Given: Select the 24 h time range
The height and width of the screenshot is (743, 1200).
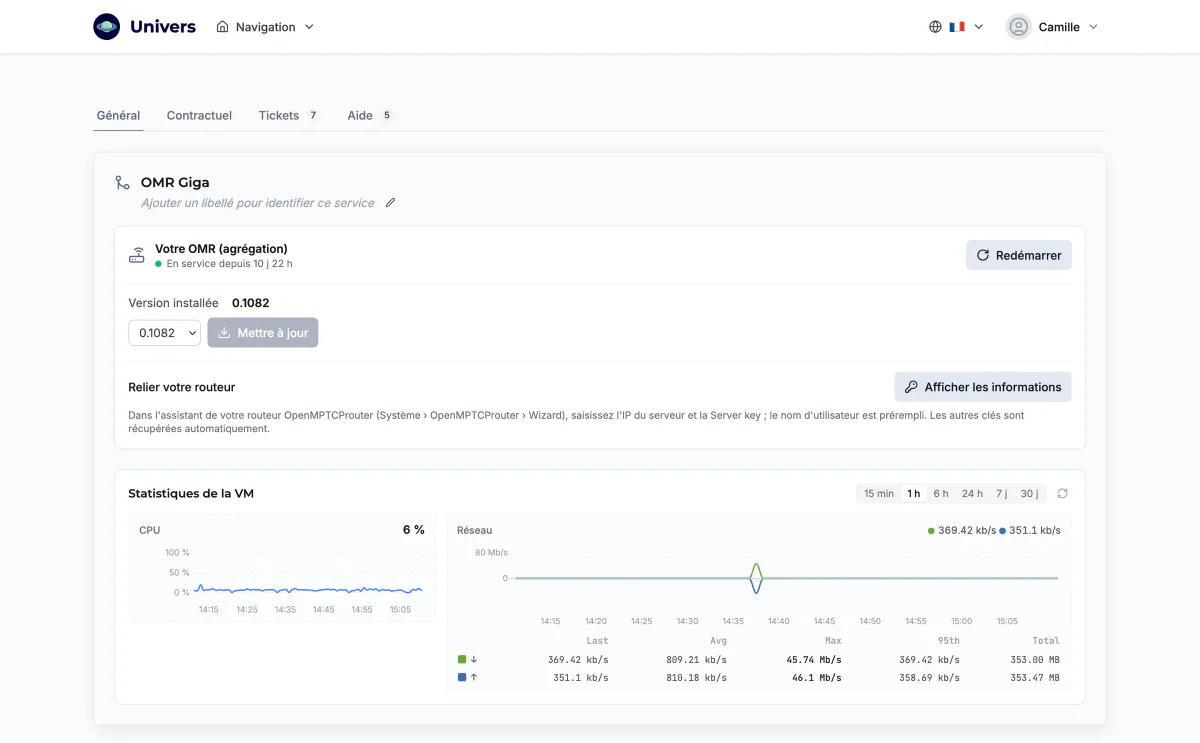Looking at the screenshot, I should point(972,494).
